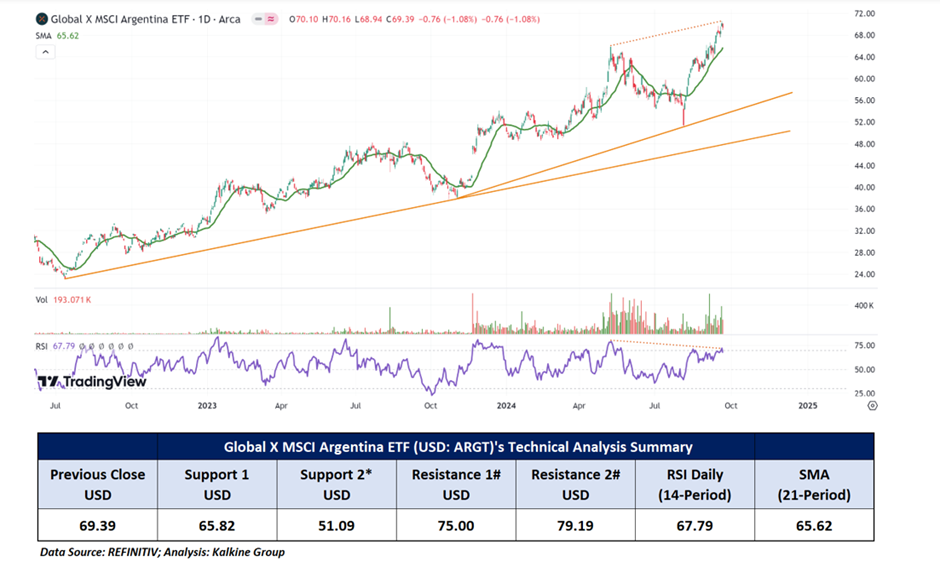This screenshot has width=940, height=562.
Task: Click the 67.79 cell under RSI Daily
Action: 695,526
